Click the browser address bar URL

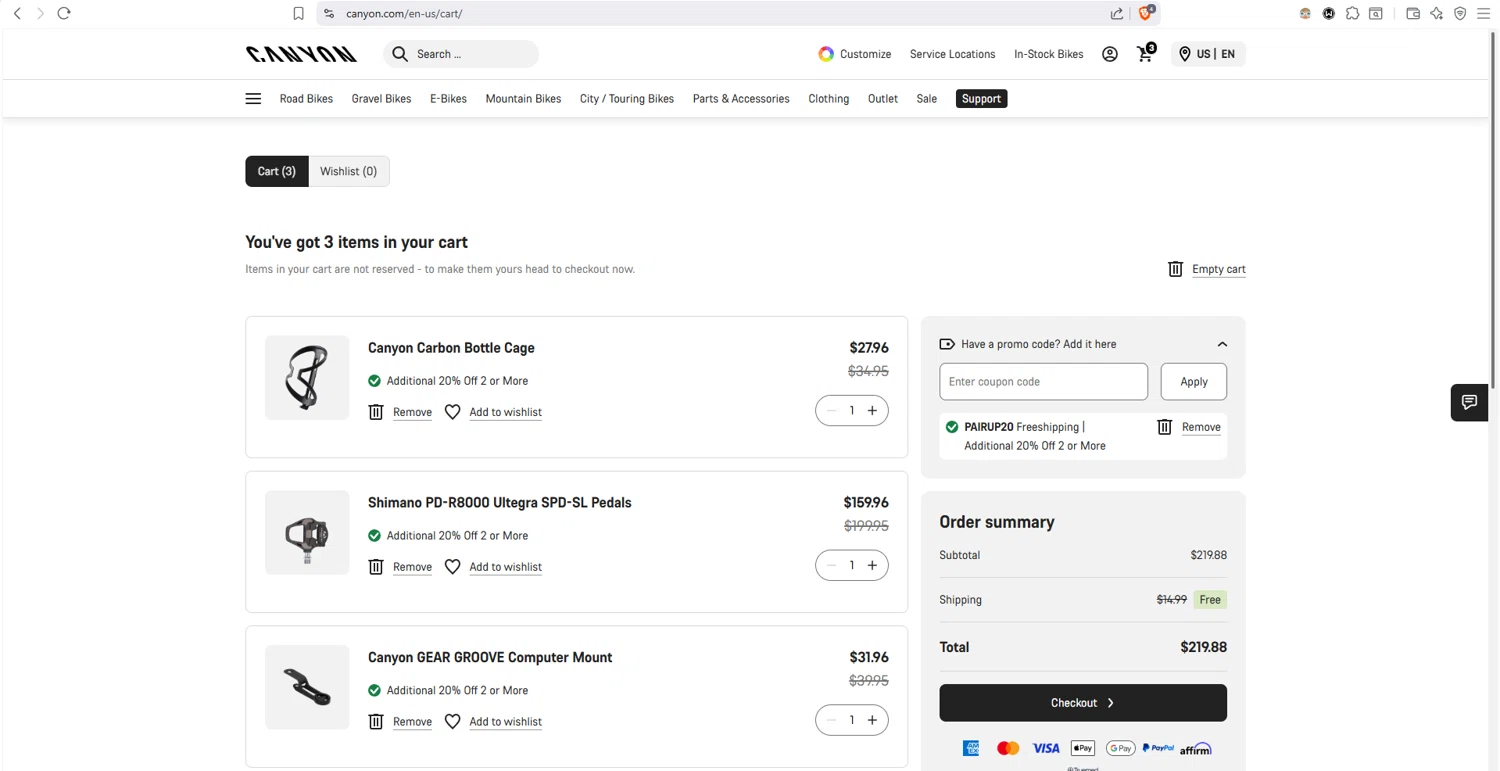pyautogui.click(x=404, y=14)
